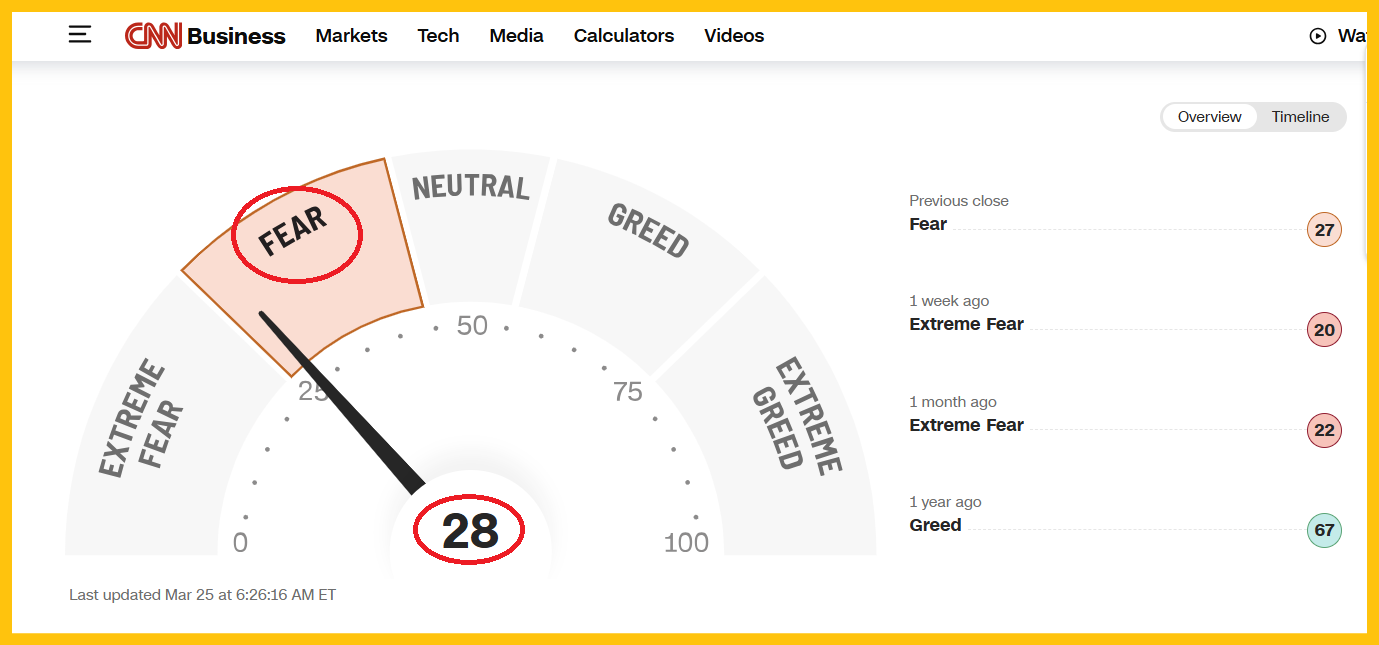The width and height of the screenshot is (1379, 645).
Task: Open the Tech section
Action: (x=438, y=36)
